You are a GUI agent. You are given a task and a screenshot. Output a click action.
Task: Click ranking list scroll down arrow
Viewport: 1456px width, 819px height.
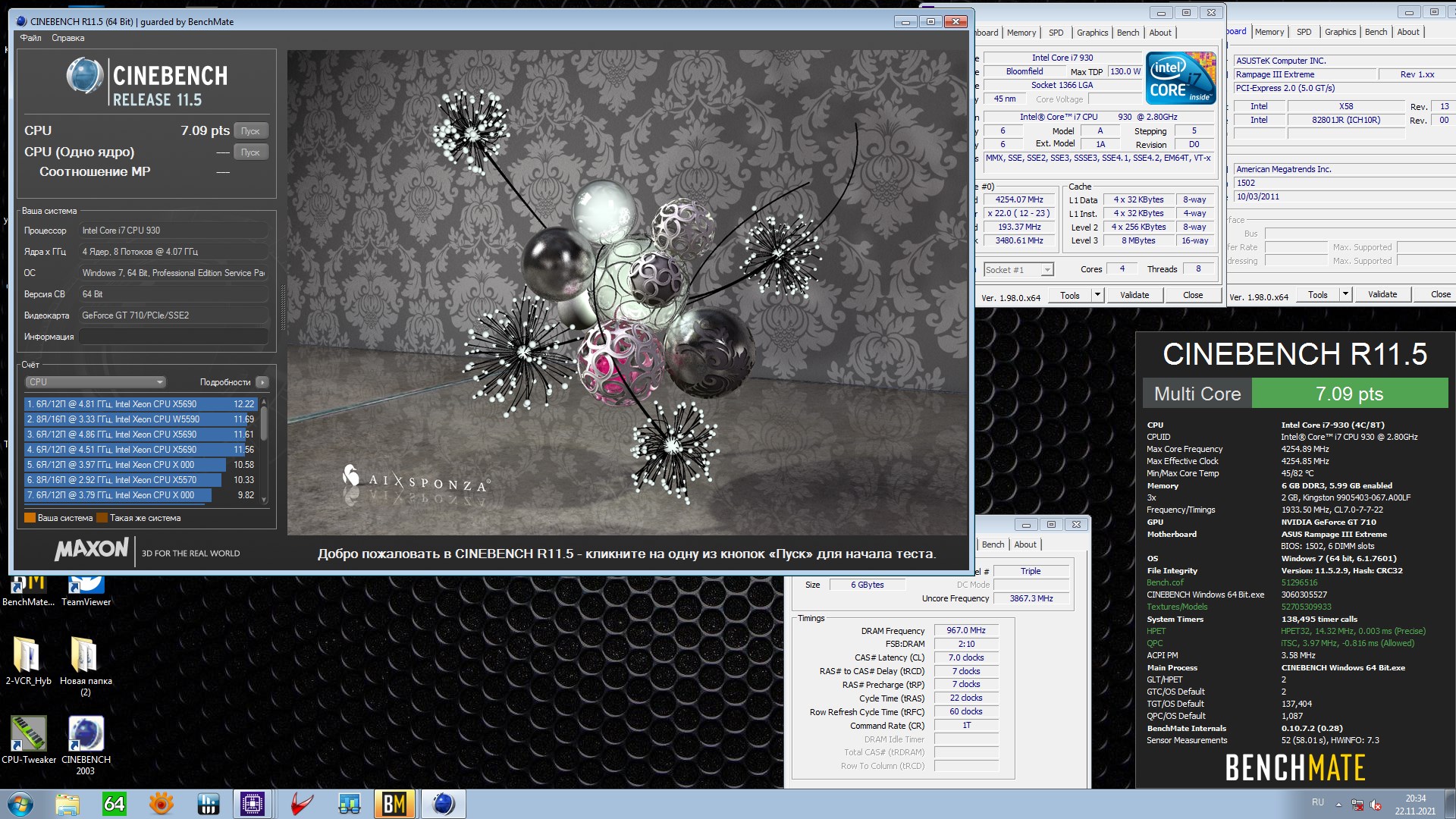pyautogui.click(x=264, y=499)
